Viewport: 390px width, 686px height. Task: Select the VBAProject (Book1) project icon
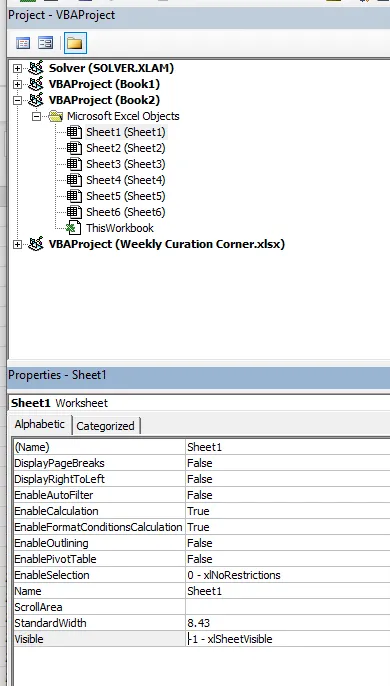point(36,84)
